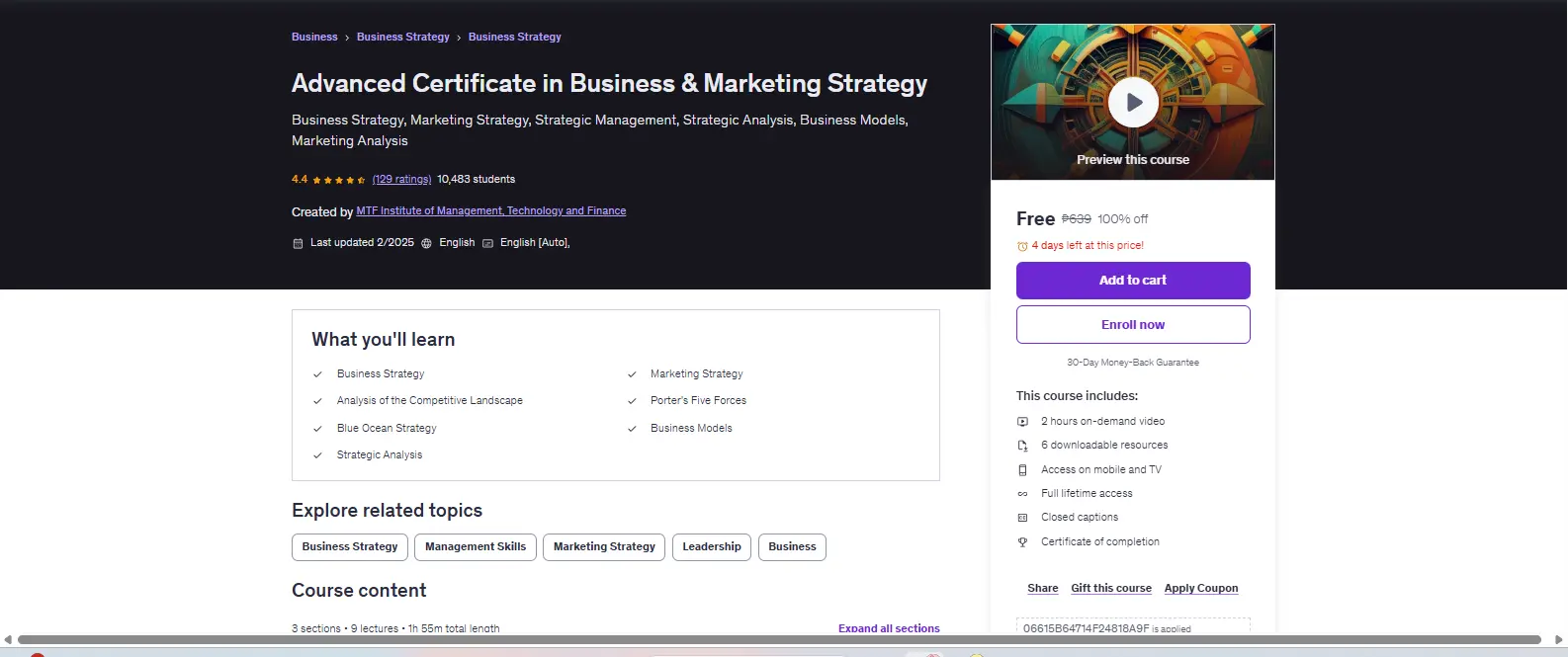Click checkmark beside Analysis of Competitive Landscape
1568x657 pixels.
(317, 401)
